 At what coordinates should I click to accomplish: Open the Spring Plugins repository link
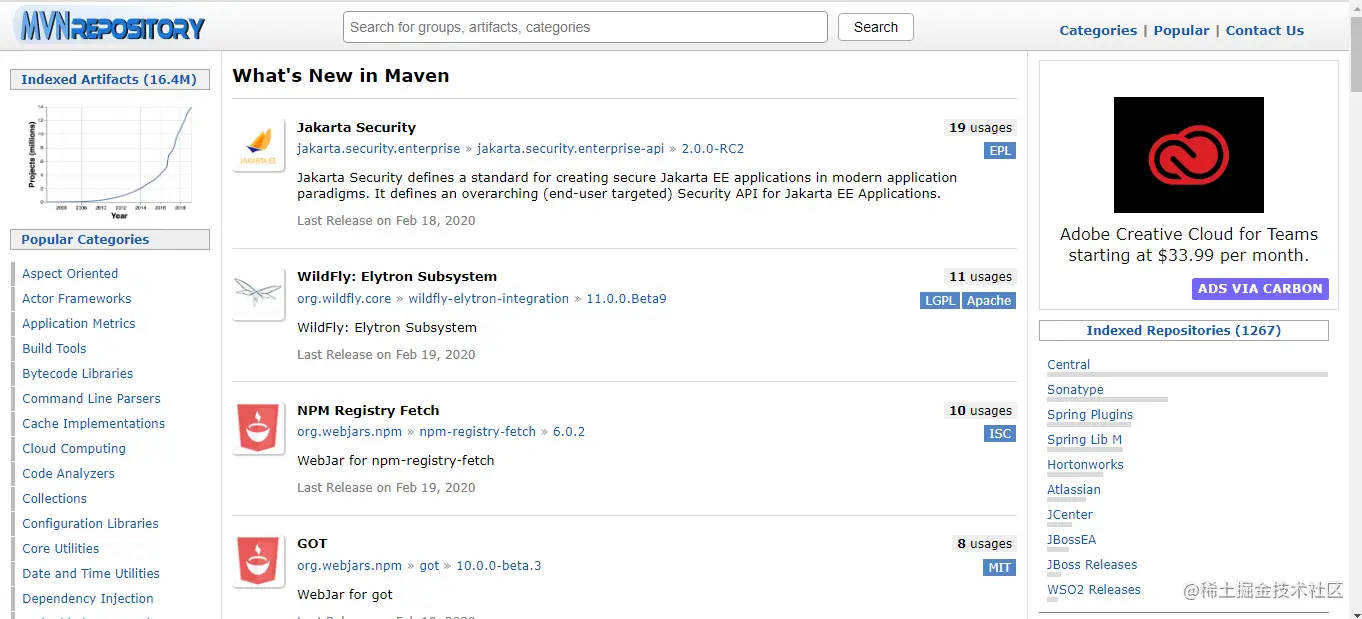click(1090, 414)
